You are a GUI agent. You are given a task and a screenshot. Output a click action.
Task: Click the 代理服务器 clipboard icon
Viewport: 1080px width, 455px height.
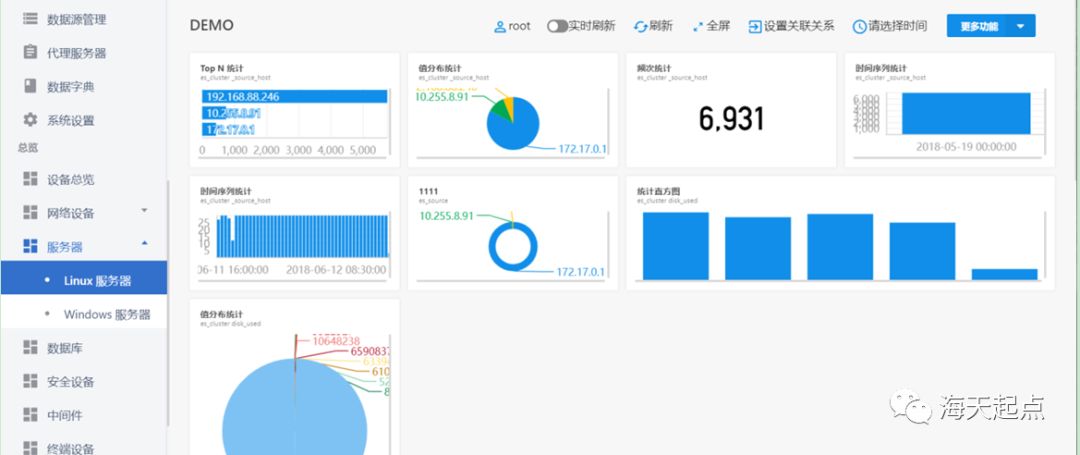click(30, 52)
